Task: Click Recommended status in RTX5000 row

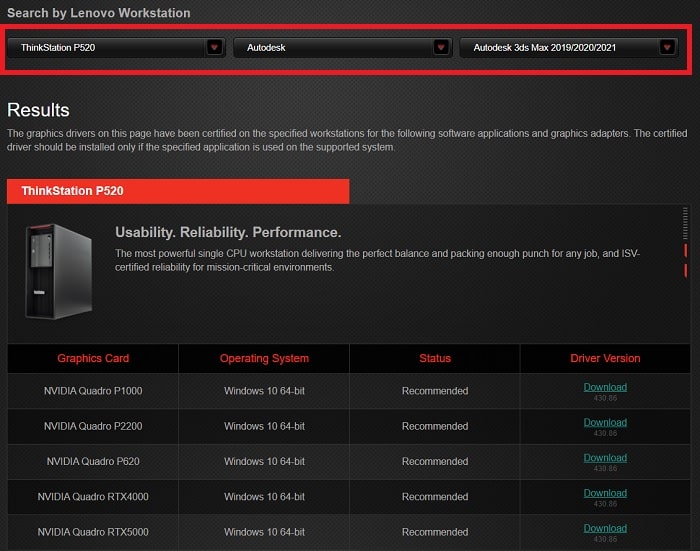Action: click(435, 532)
